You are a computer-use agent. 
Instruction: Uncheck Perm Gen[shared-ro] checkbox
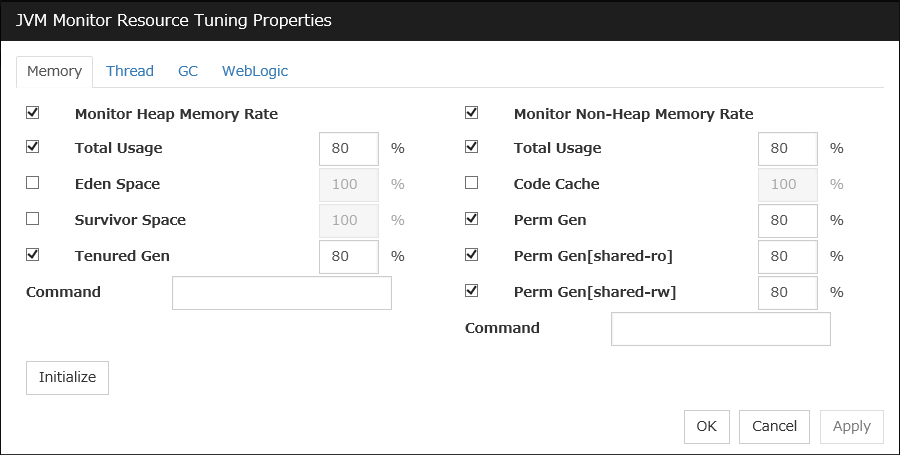coord(472,255)
